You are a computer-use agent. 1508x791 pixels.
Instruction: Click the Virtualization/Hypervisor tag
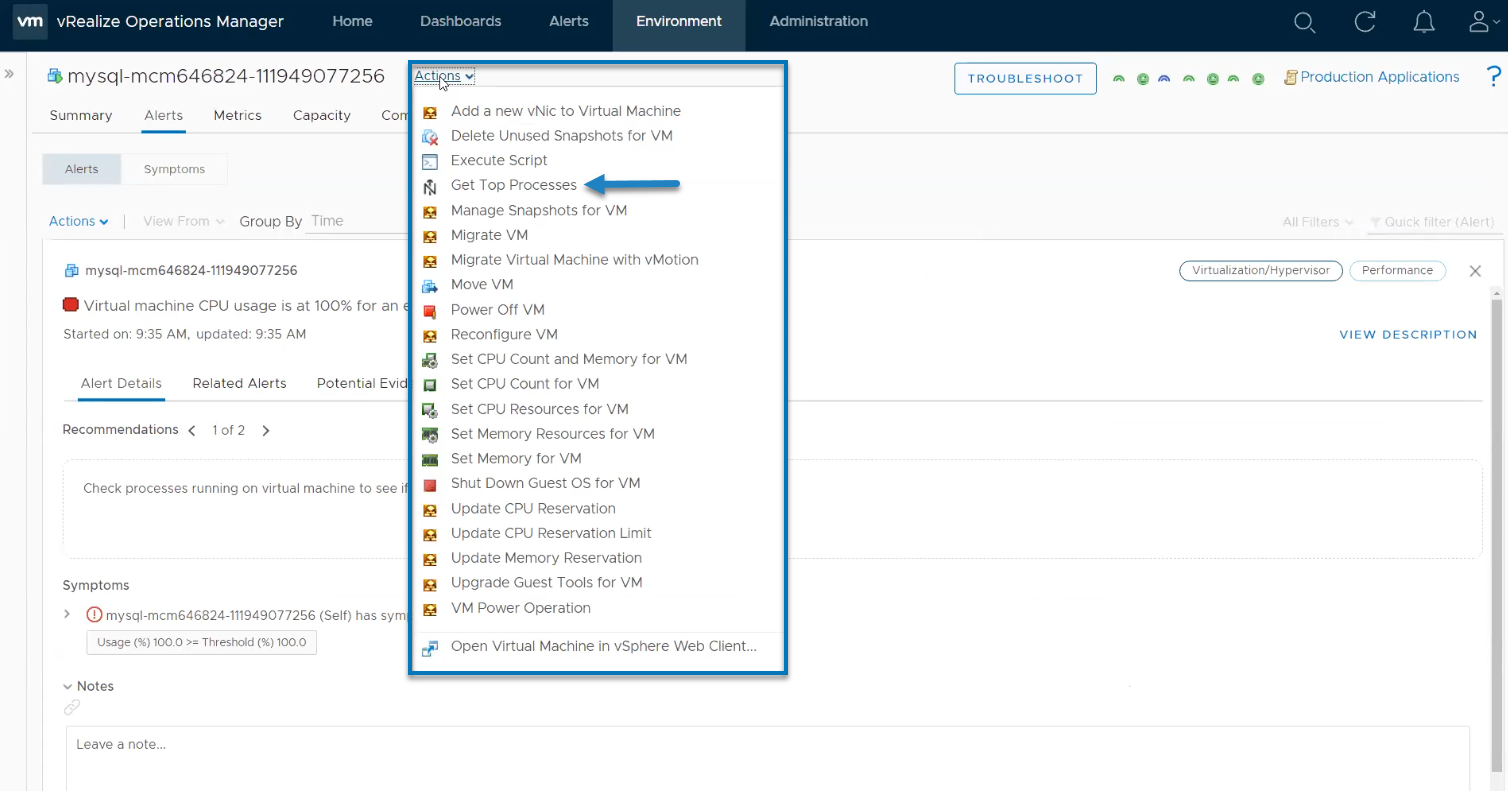(x=1261, y=271)
